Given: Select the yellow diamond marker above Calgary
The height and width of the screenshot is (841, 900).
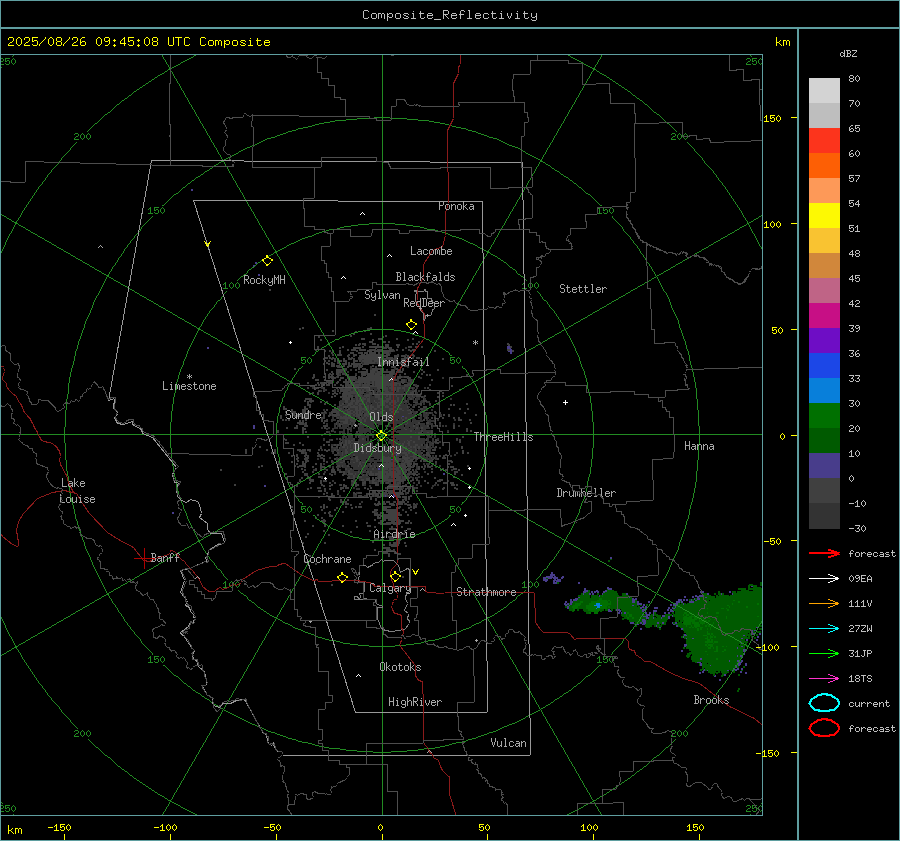Looking at the screenshot, I should pyautogui.click(x=395, y=576).
